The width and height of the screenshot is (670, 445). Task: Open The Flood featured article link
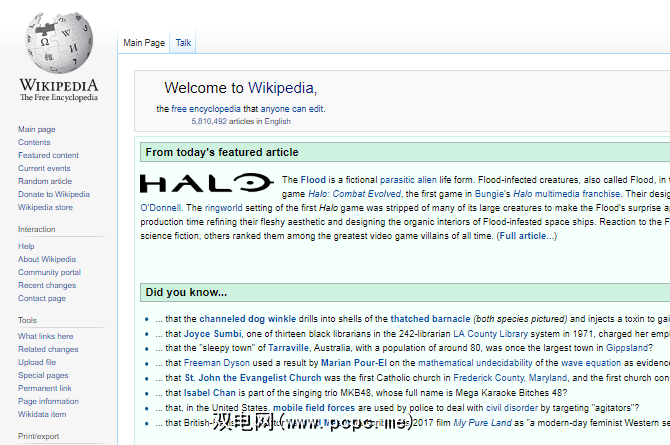pos(313,180)
